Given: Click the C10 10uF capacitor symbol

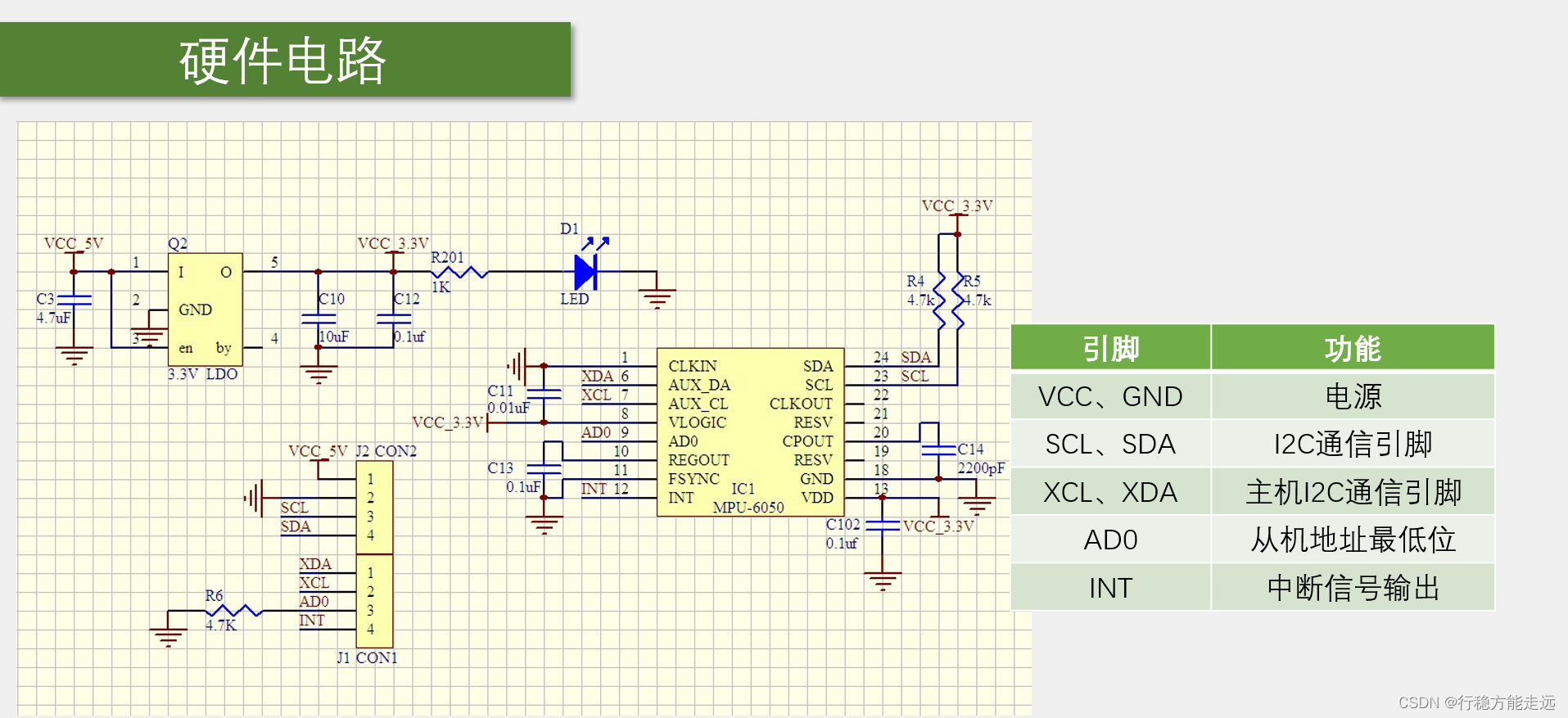Looking at the screenshot, I should [x=319, y=318].
